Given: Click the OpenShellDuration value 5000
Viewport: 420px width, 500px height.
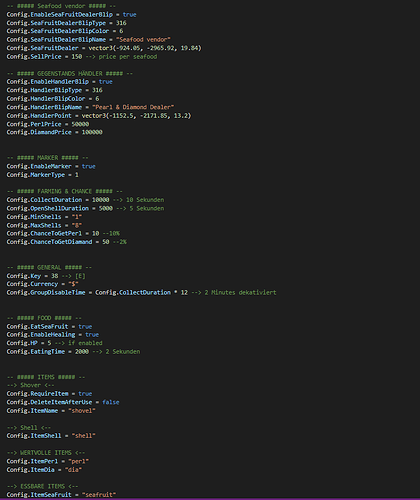Looking at the screenshot, I should pos(106,208).
